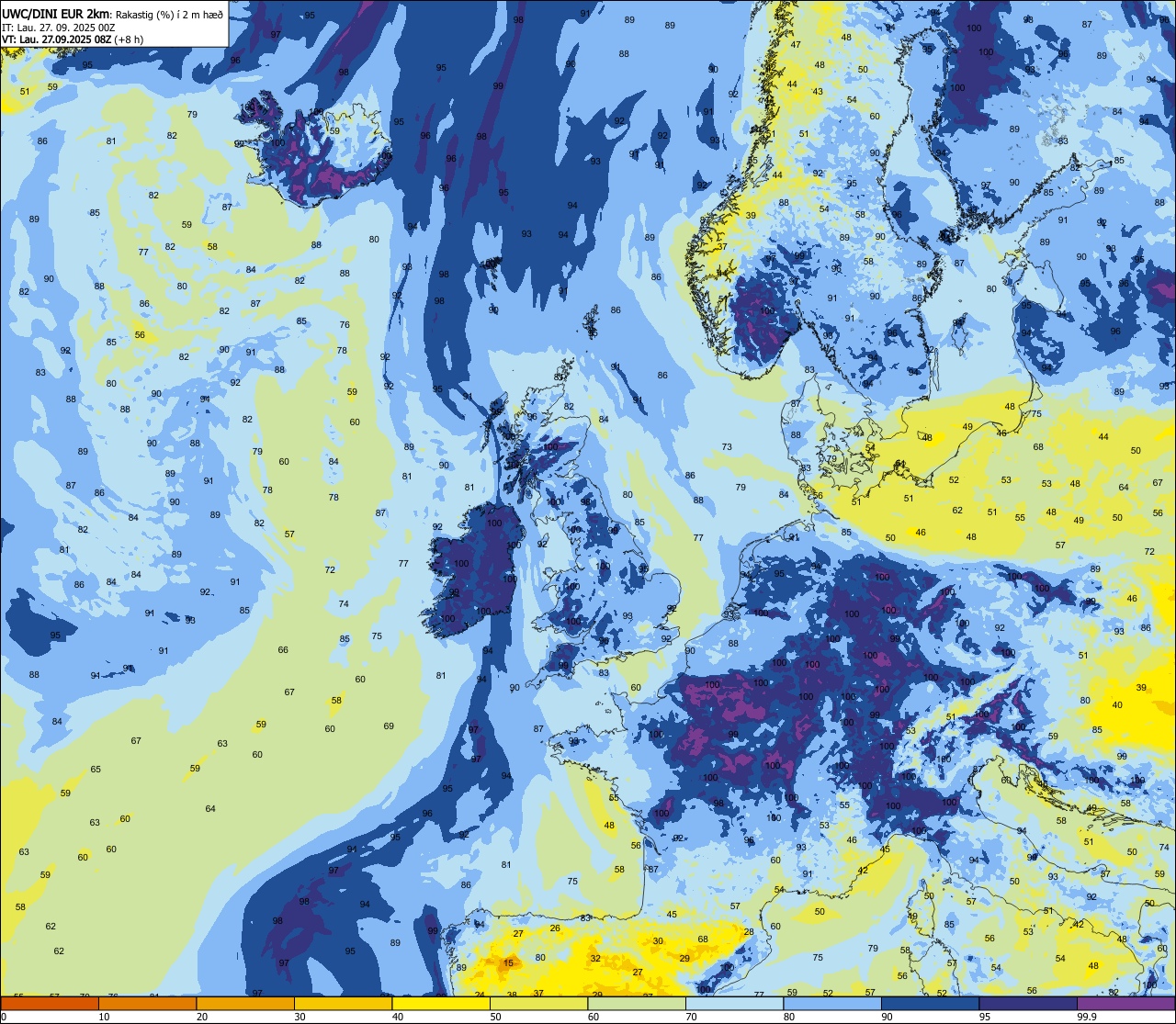Click the purple above-99.9% legend swatch
This screenshot has height=1024, width=1176.
tap(1125, 1003)
